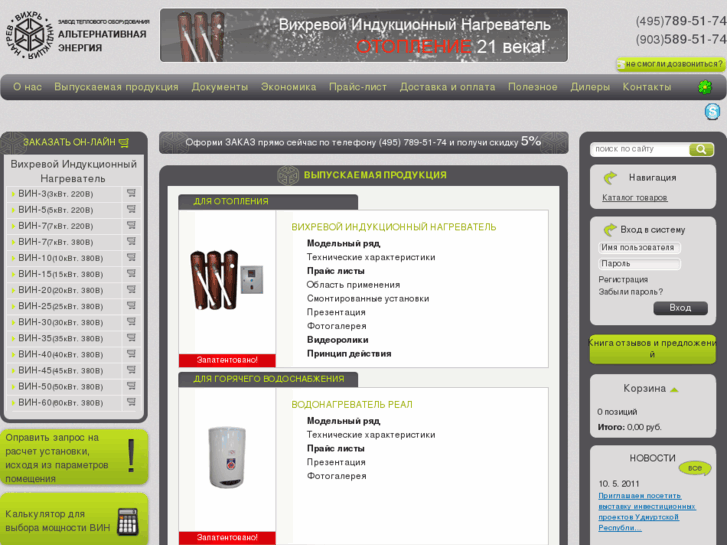Screen dimensions: 727x545
Task: Click the cart icon beside ВИН-30
Action: tap(131, 321)
